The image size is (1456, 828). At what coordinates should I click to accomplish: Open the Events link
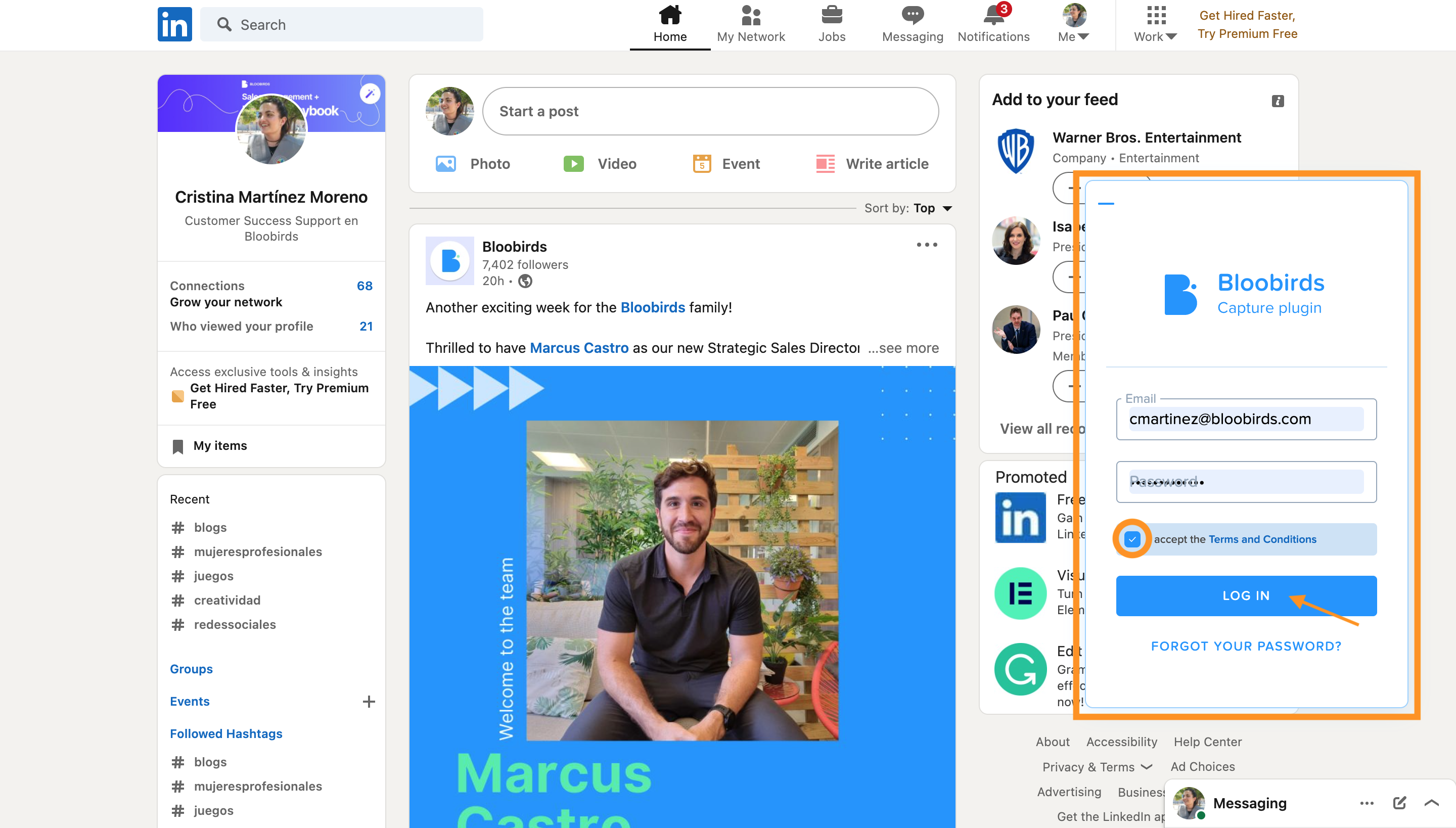click(190, 701)
